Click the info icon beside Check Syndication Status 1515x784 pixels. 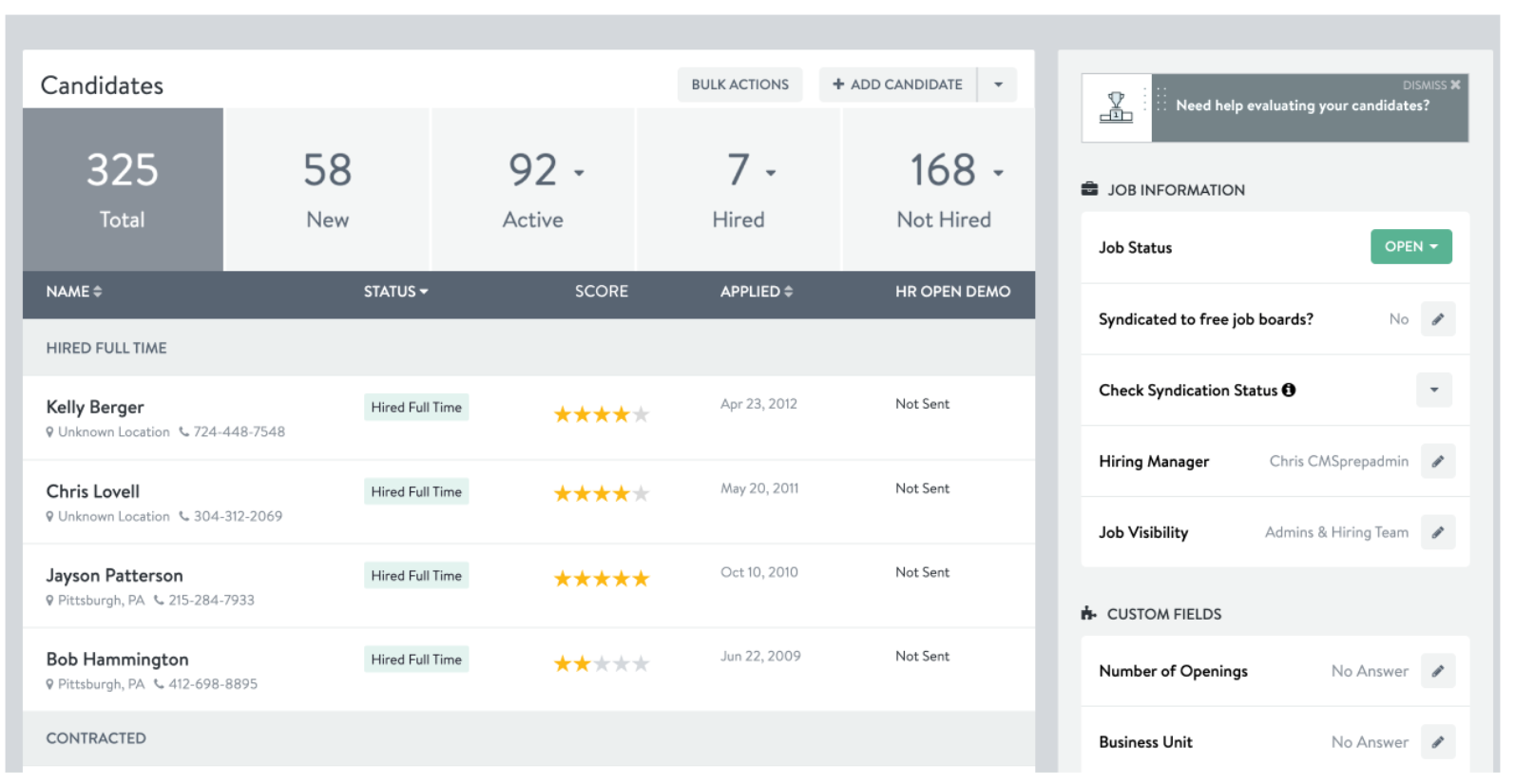[1289, 391]
